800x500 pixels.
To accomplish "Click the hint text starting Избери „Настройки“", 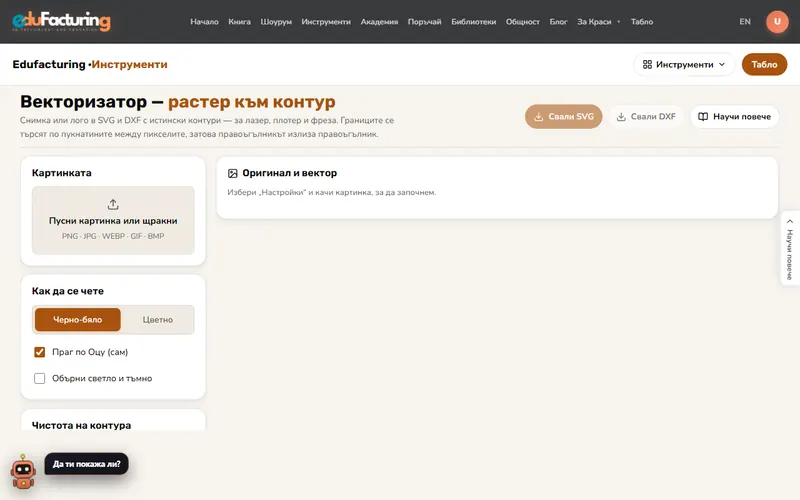I will pyautogui.click(x=332, y=192).
